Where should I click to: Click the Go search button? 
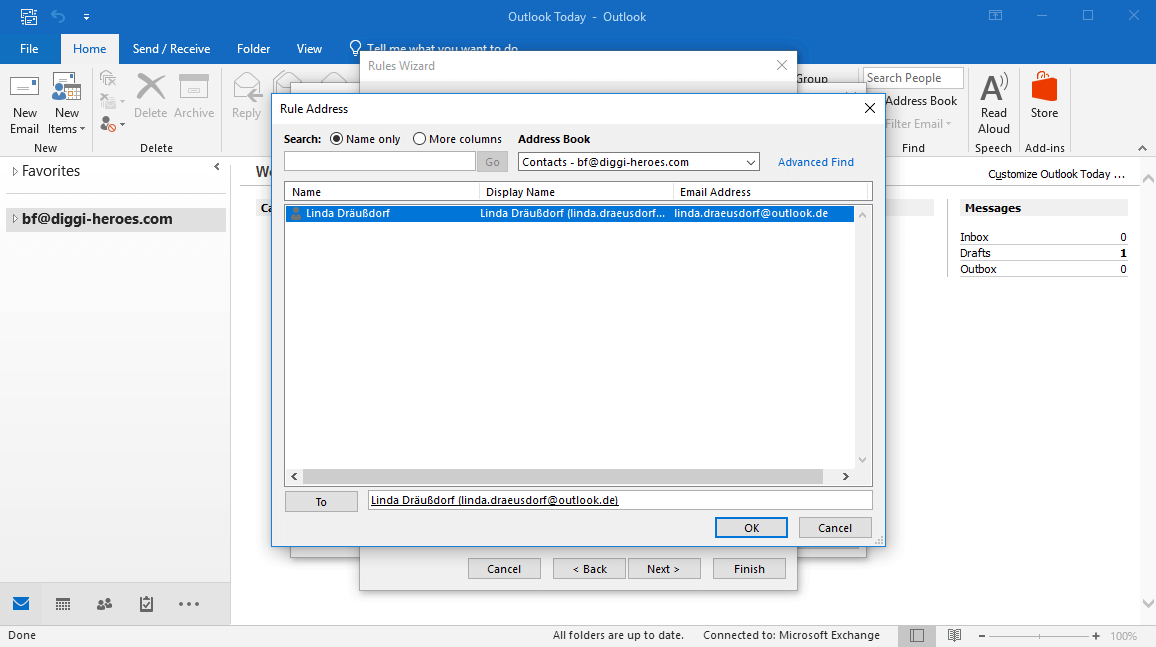[x=492, y=162]
